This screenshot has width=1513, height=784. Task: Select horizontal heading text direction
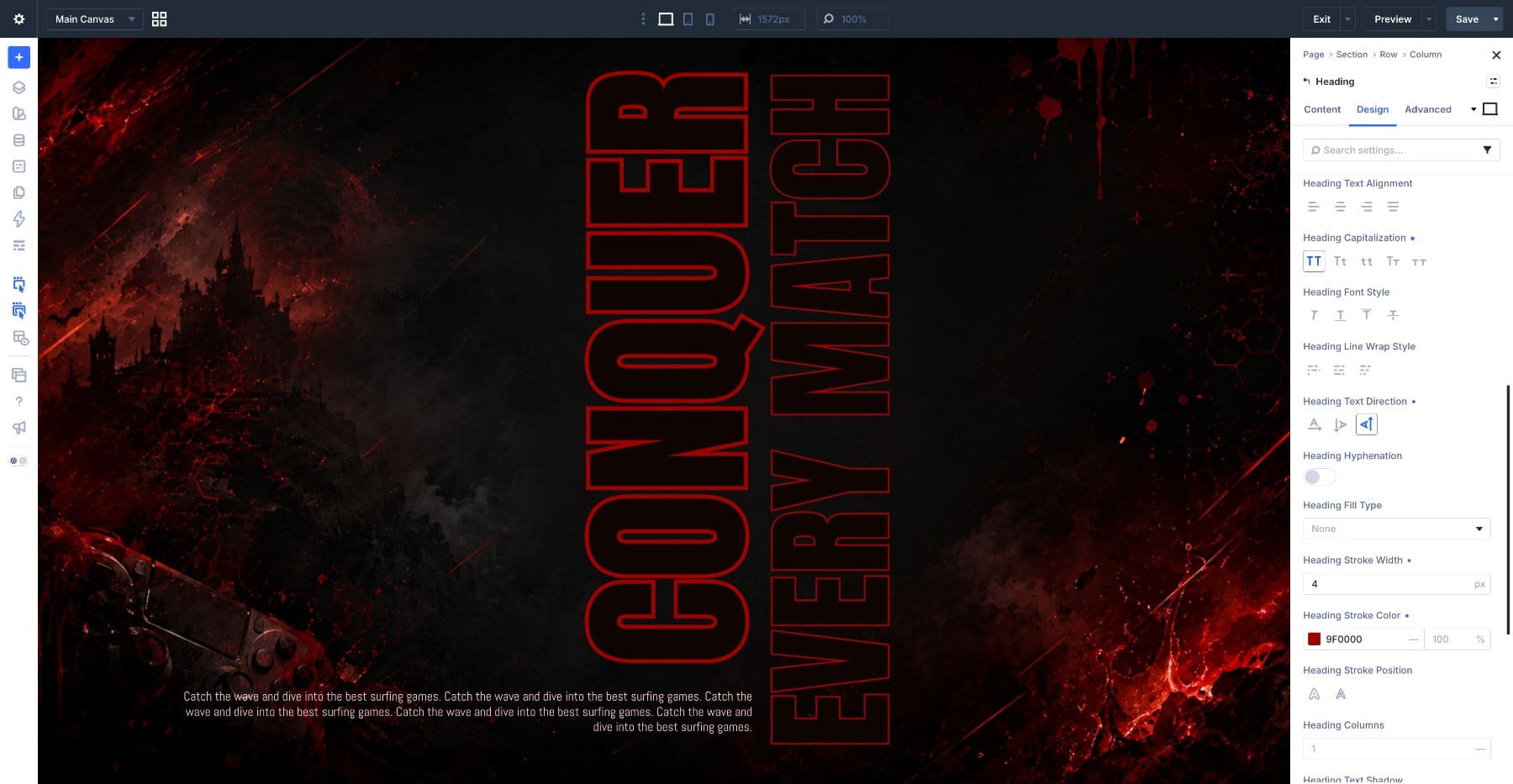pos(1314,424)
